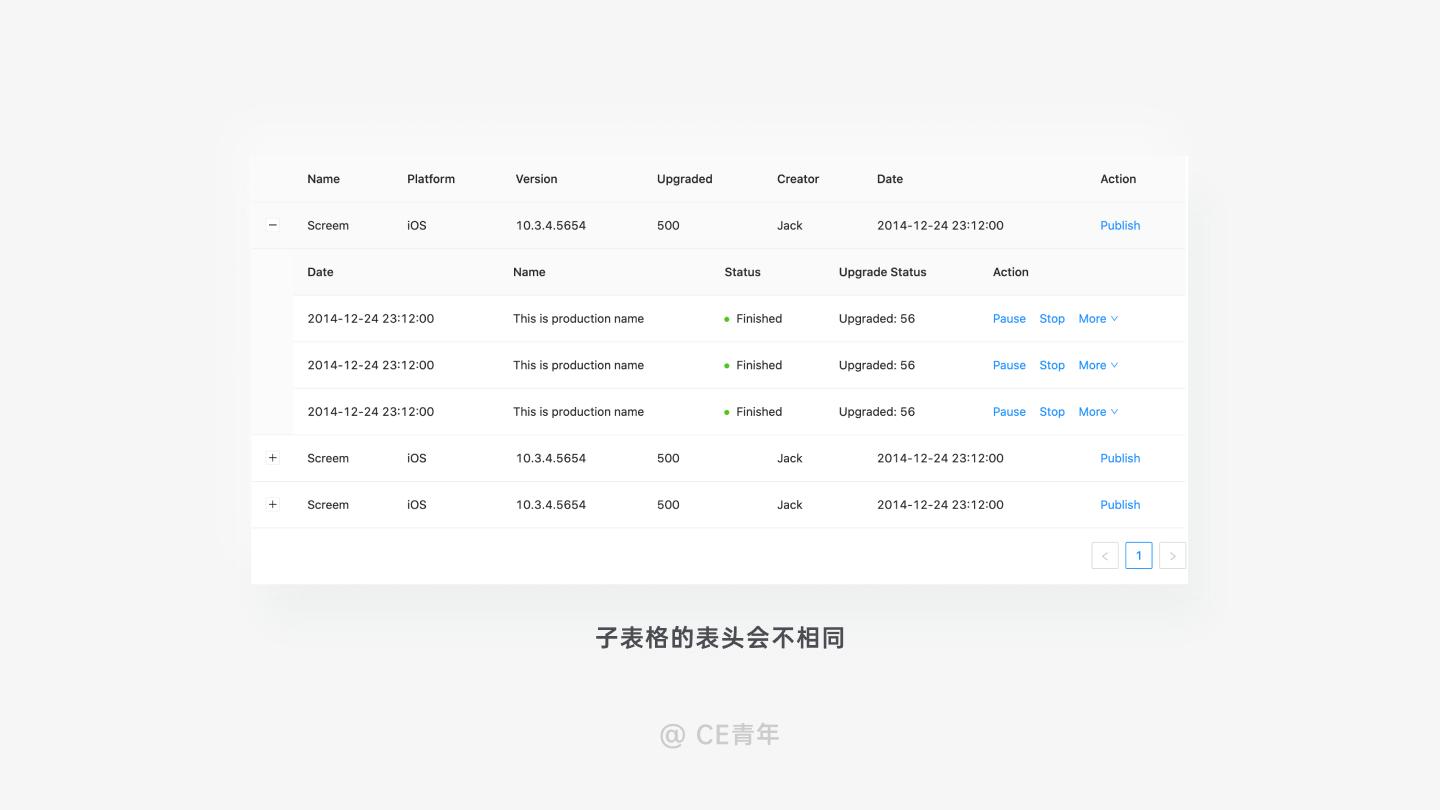Pause the third production sub-row

click(1008, 411)
